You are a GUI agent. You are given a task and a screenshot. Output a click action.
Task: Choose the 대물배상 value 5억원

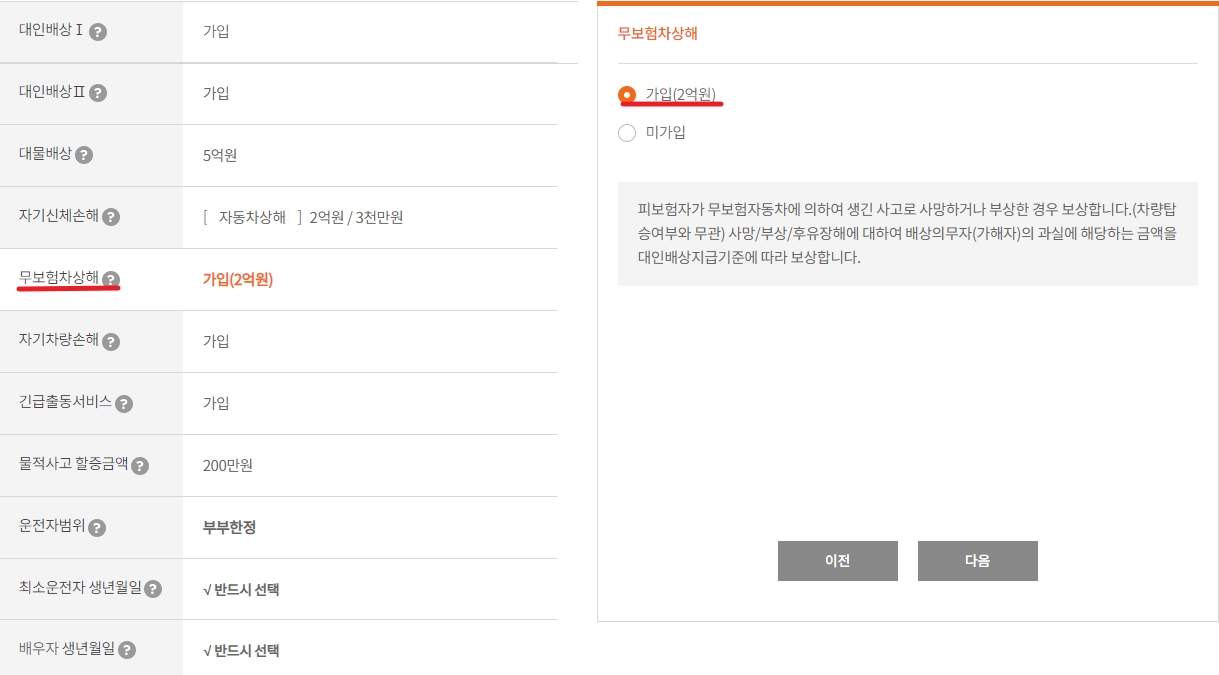point(220,155)
